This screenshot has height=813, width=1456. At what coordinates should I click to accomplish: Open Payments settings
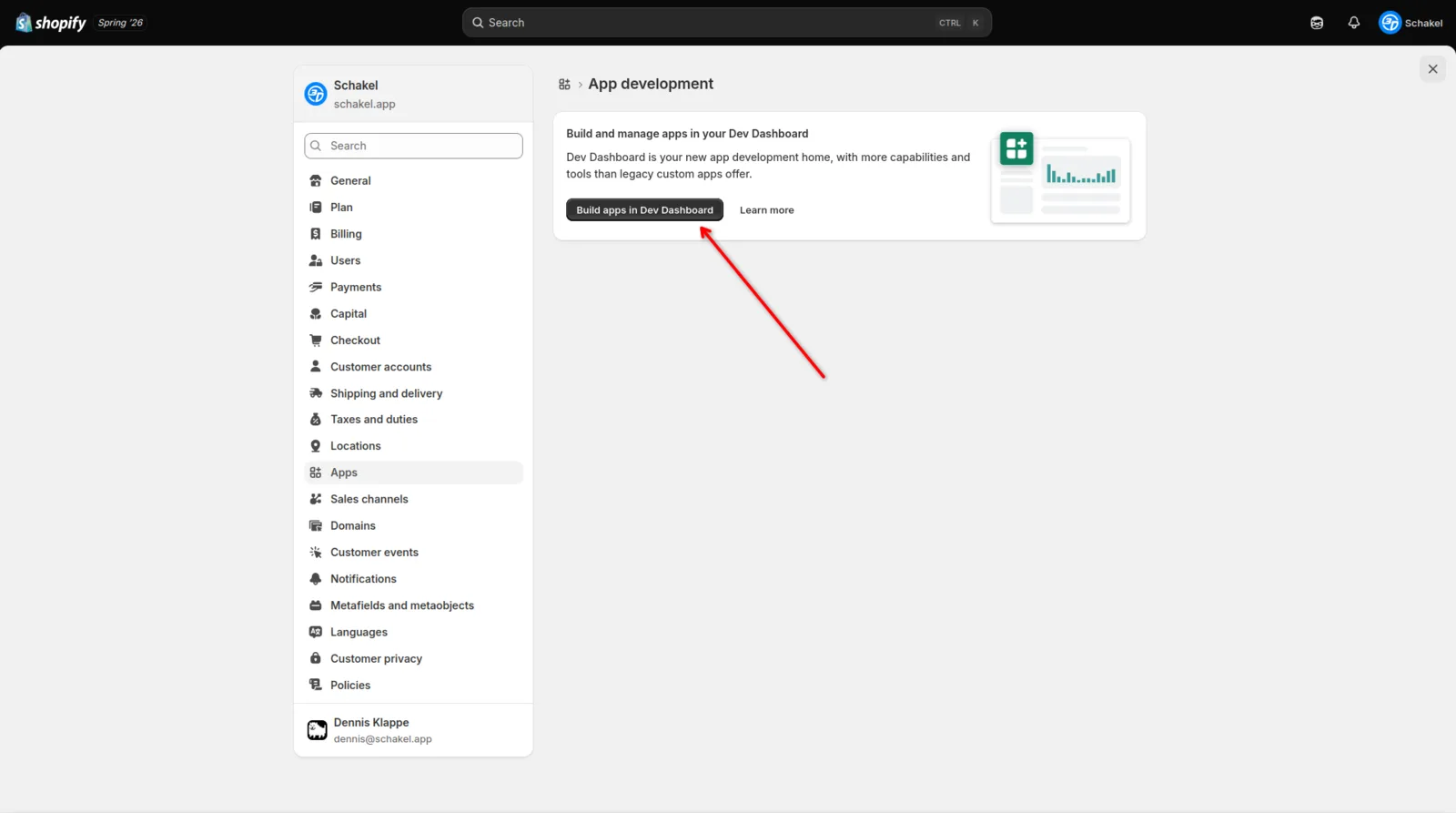tap(413, 287)
